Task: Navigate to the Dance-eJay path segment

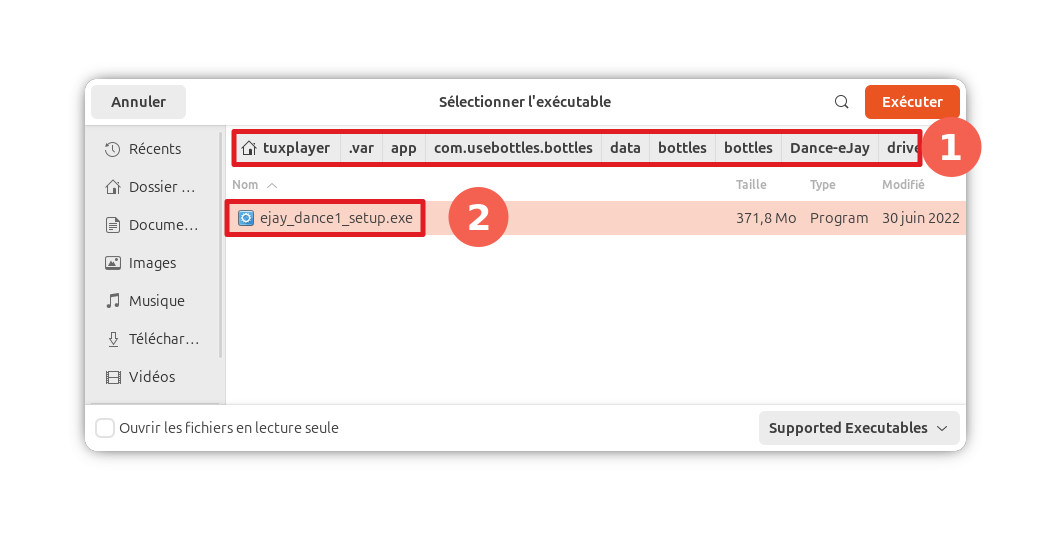Action: click(829, 148)
